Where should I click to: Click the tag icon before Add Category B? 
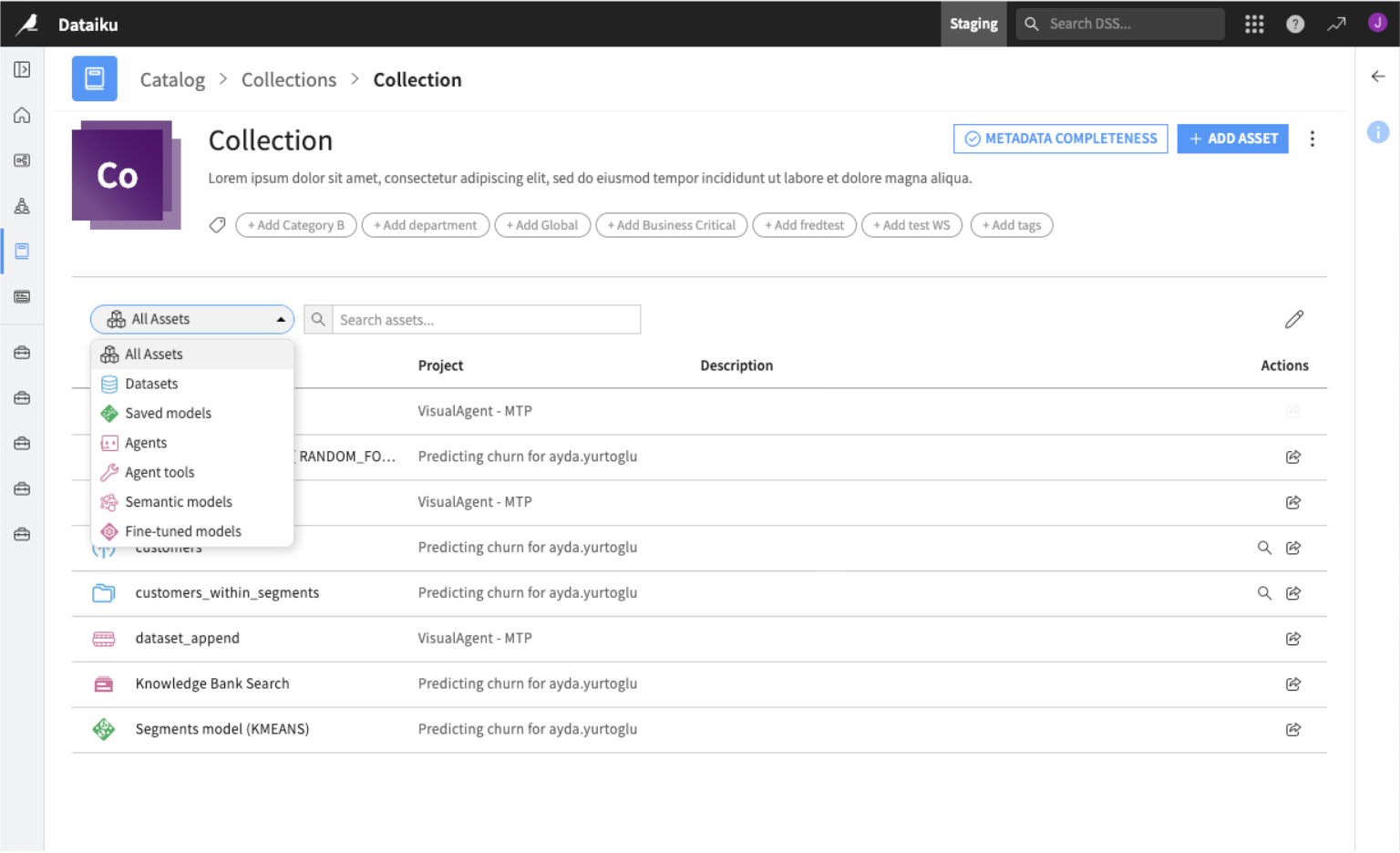point(217,225)
